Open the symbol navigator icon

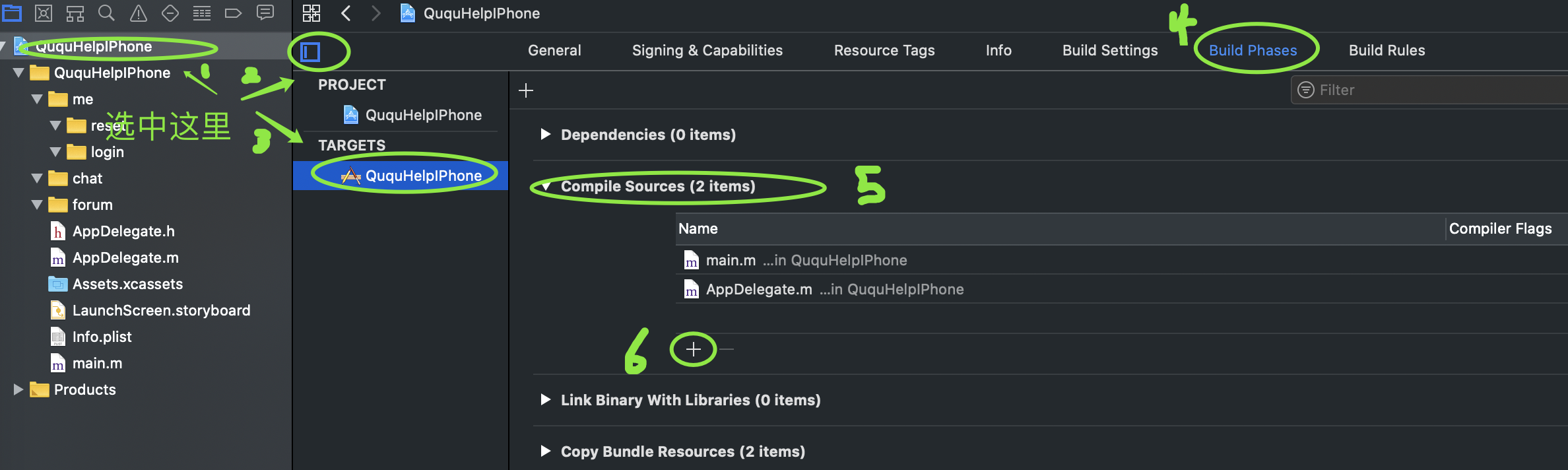[75, 13]
